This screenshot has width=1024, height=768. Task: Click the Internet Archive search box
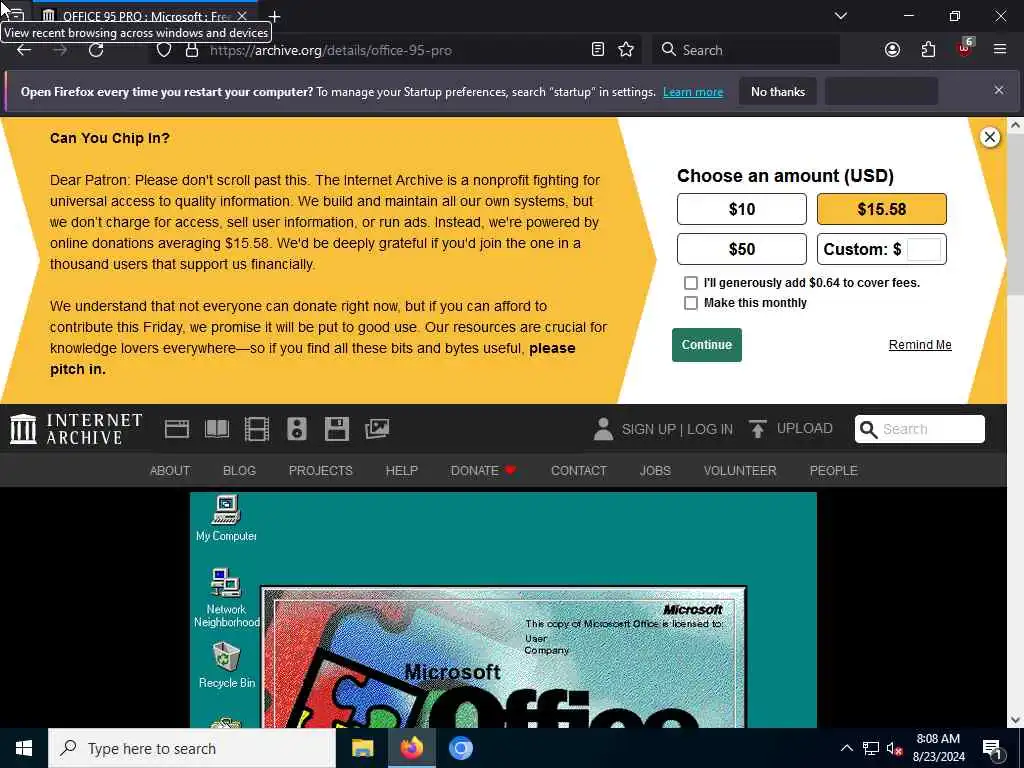[x=920, y=429]
